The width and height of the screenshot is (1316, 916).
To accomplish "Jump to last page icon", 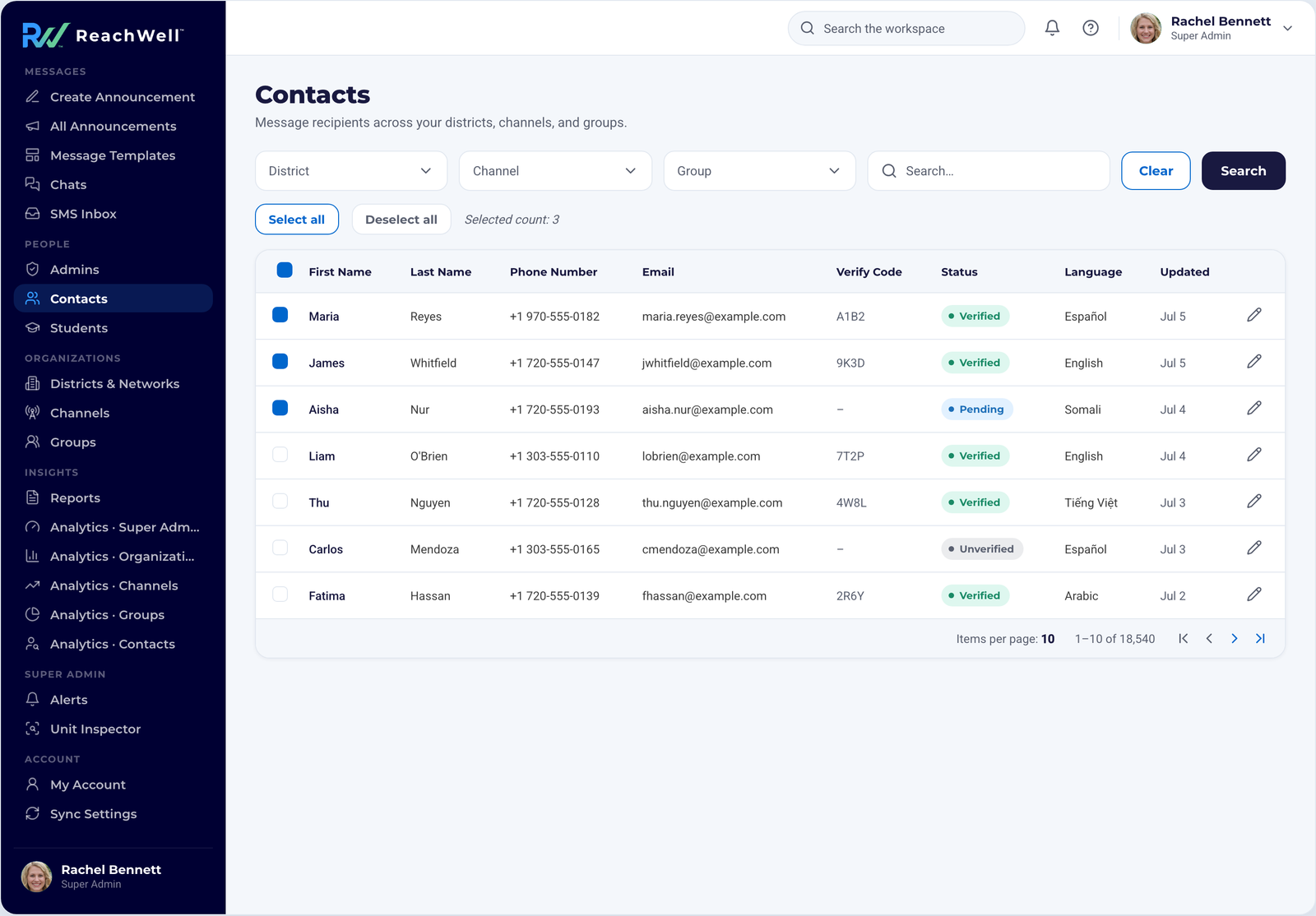I will 1260,639.
